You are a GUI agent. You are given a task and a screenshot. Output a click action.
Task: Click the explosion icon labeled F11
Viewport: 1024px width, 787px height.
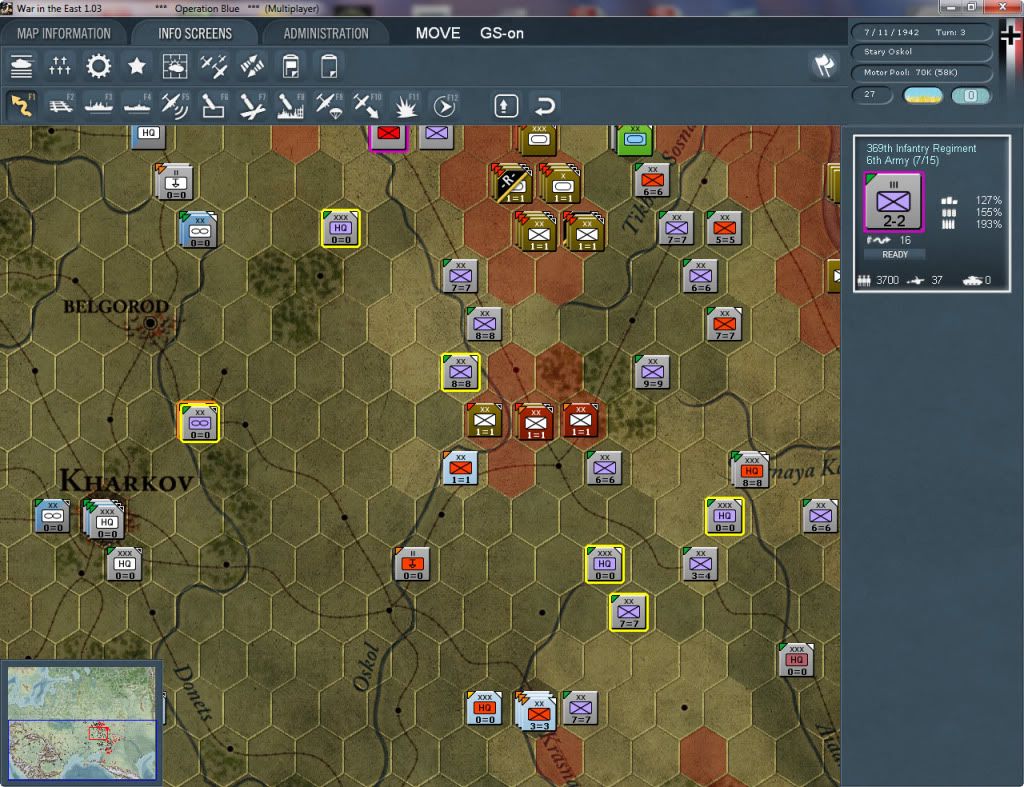406,105
